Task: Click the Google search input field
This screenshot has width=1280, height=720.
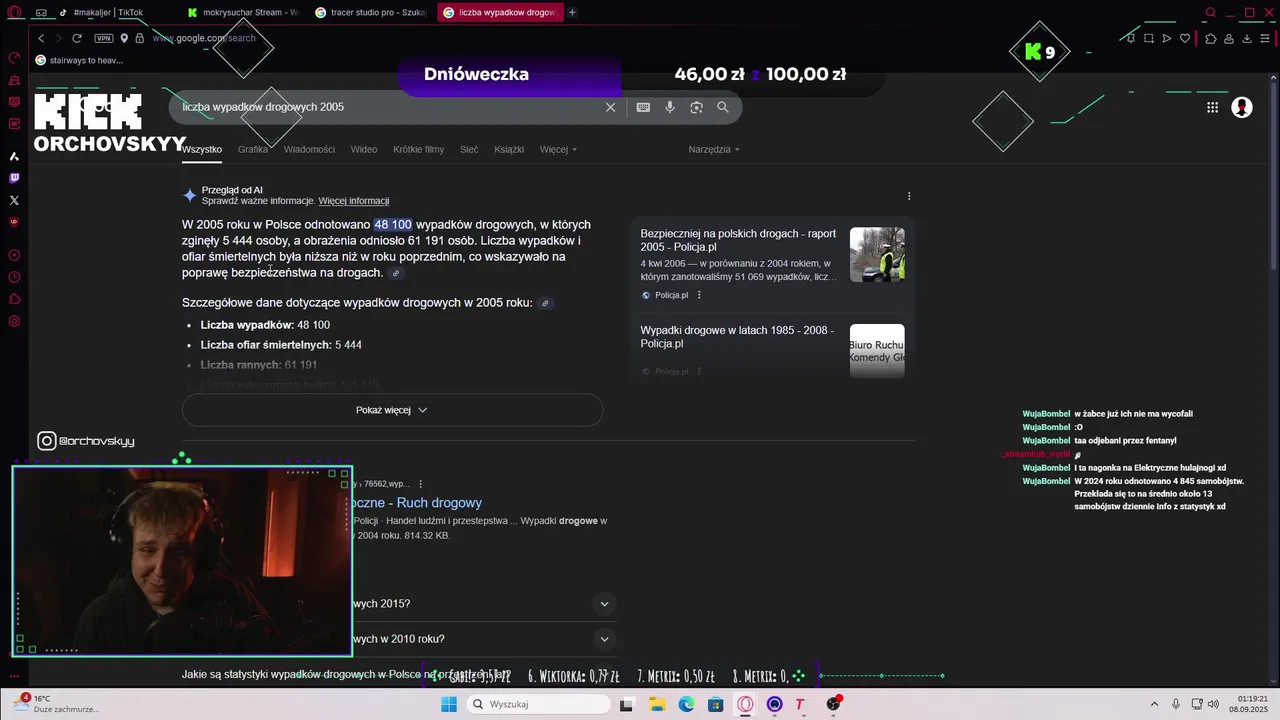Action: click(390, 107)
